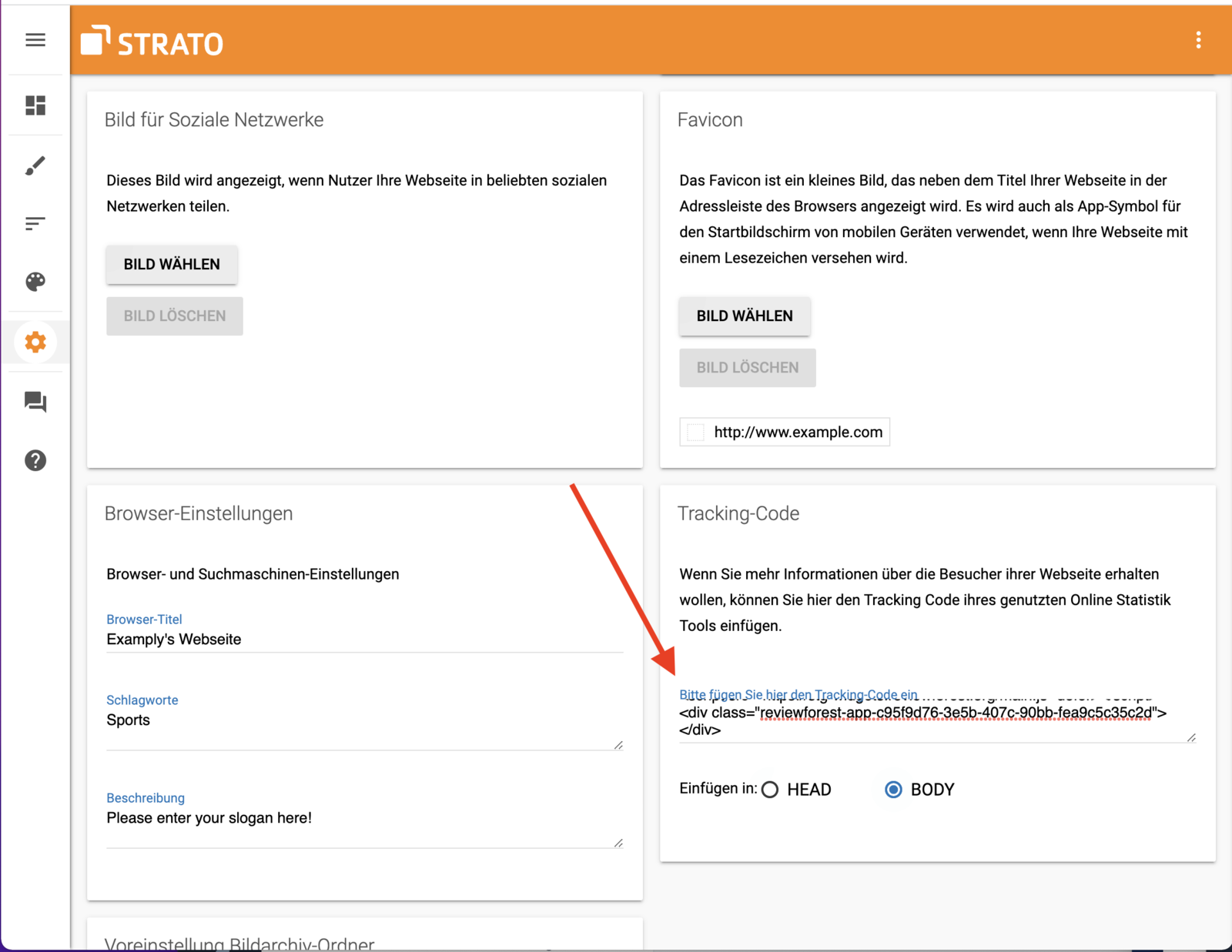Image resolution: width=1232 pixels, height=952 pixels.
Task: Select the brush design icon
Action: point(35,165)
